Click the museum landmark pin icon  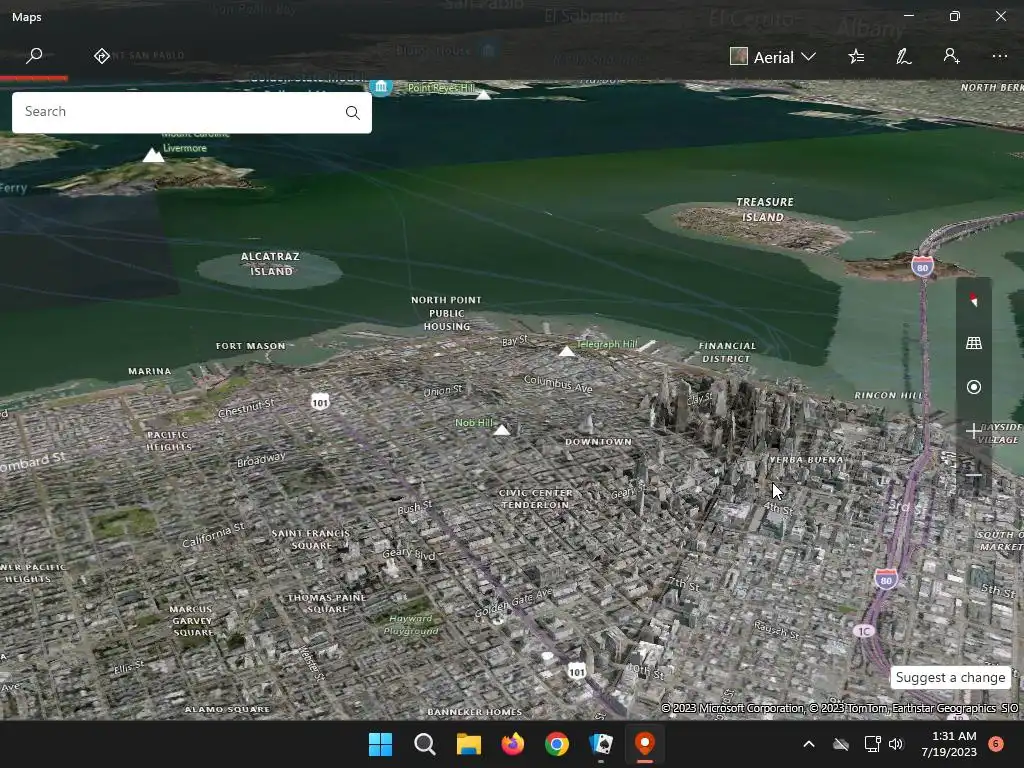(381, 87)
